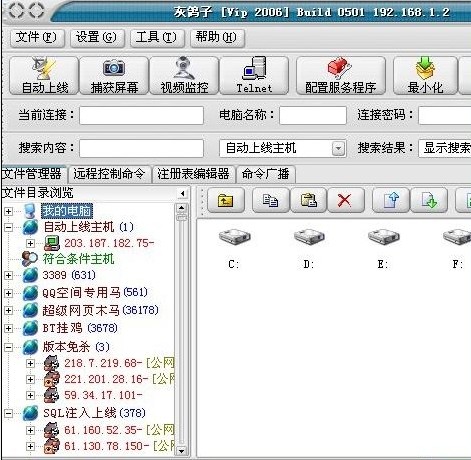
Task: Open 捕获屏幕 screen capture tool
Action: pos(114,76)
